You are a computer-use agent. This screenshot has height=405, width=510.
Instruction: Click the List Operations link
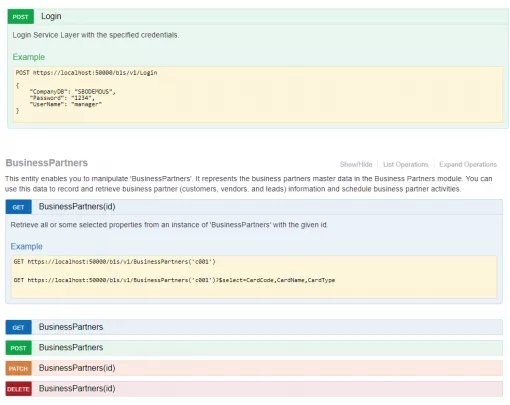point(405,164)
